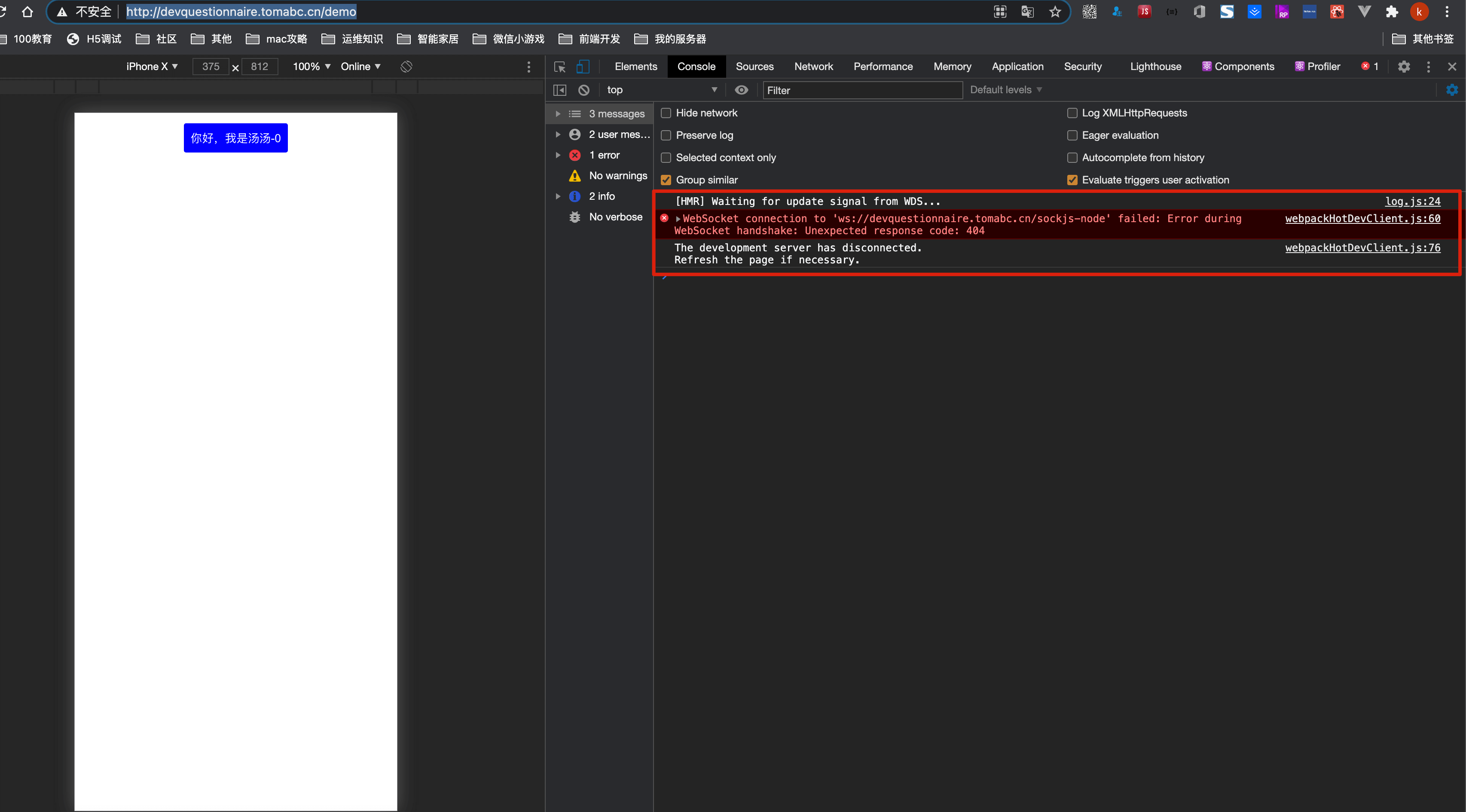Open DevTools settings gear
The width and height of the screenshot is (1466, 812).
1404,67
